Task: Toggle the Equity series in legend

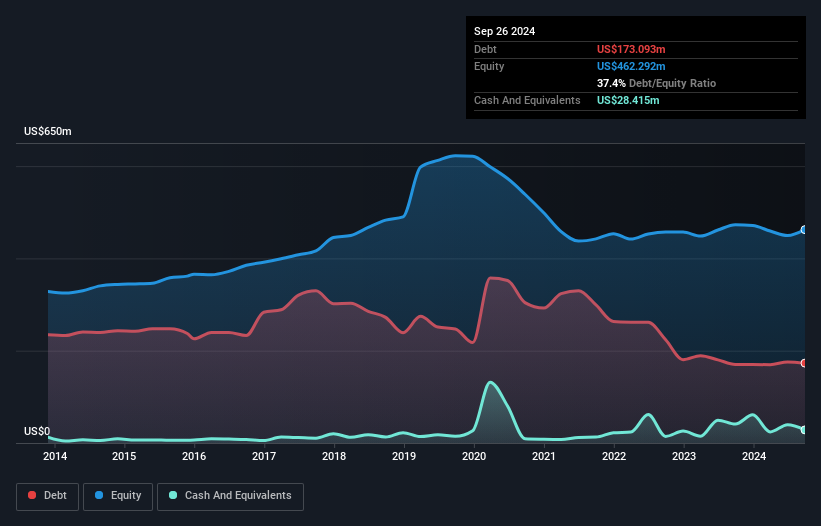Action: pos(118,496)
